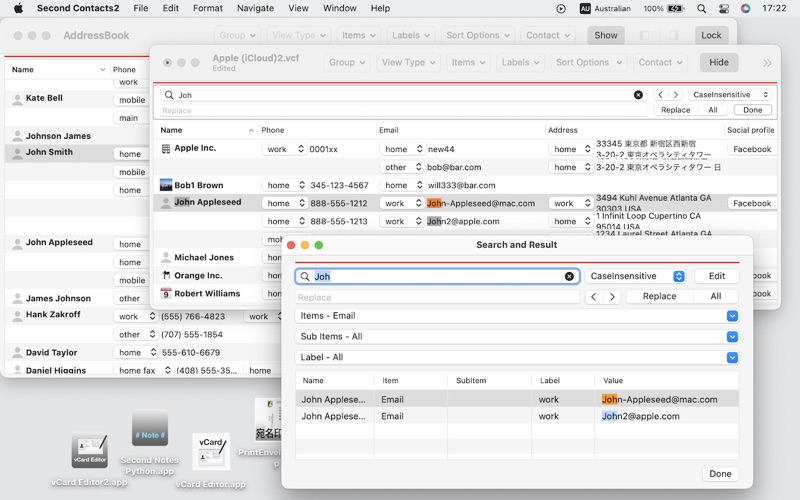Clear the Joh search in vcf window
Image resolution: width=800 pixels, height=500 pixels.
coord(638,95)
